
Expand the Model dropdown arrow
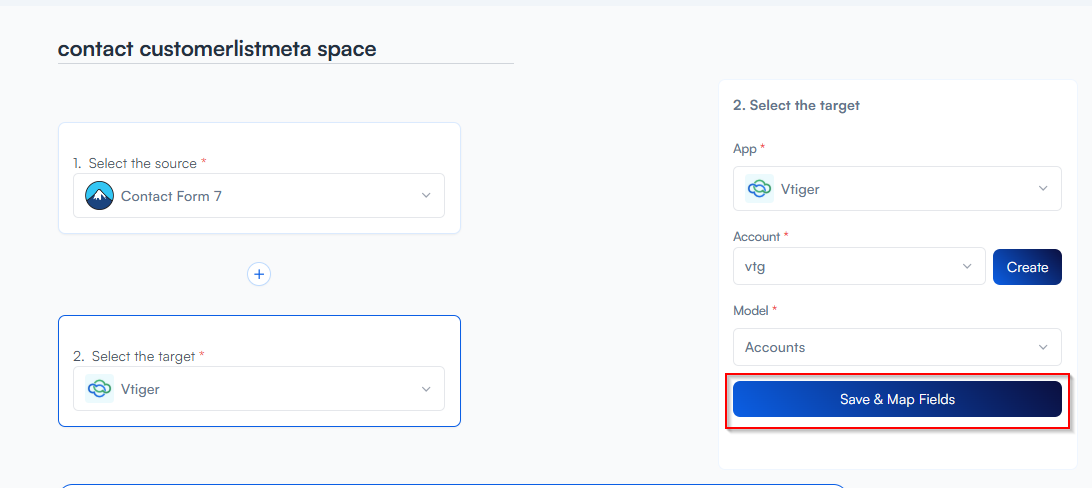(x=1043, y=347)
